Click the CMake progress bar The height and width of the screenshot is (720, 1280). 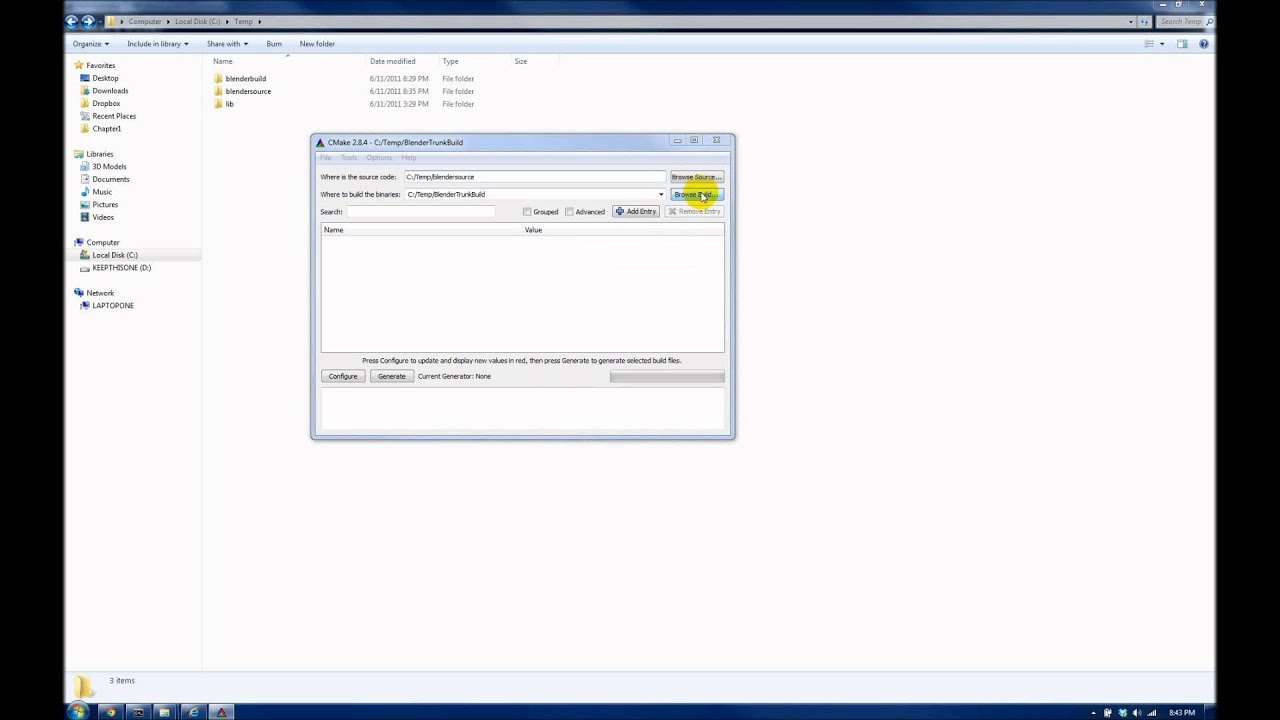click(x=667, y=377)
